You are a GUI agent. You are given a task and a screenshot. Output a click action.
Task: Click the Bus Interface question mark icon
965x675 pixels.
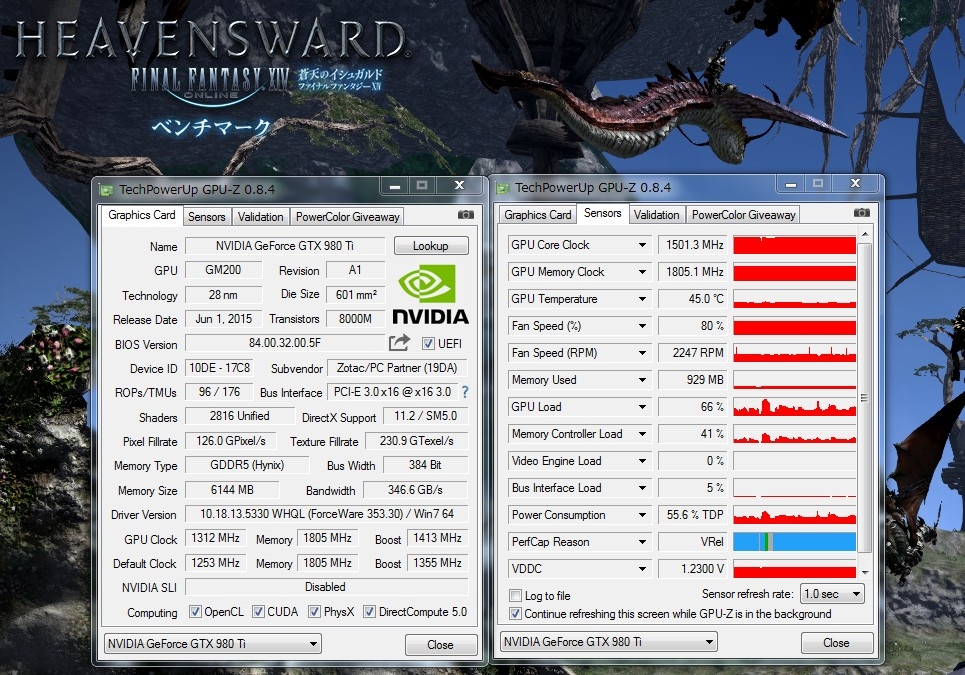(465, 392)
